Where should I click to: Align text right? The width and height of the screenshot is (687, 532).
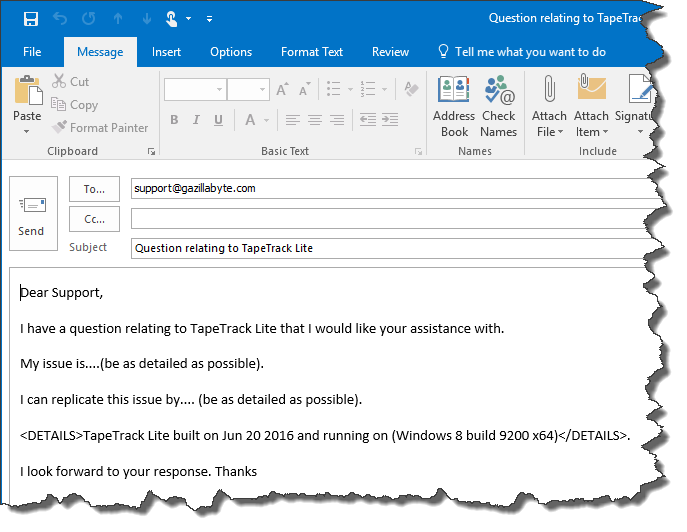[336, 120]
